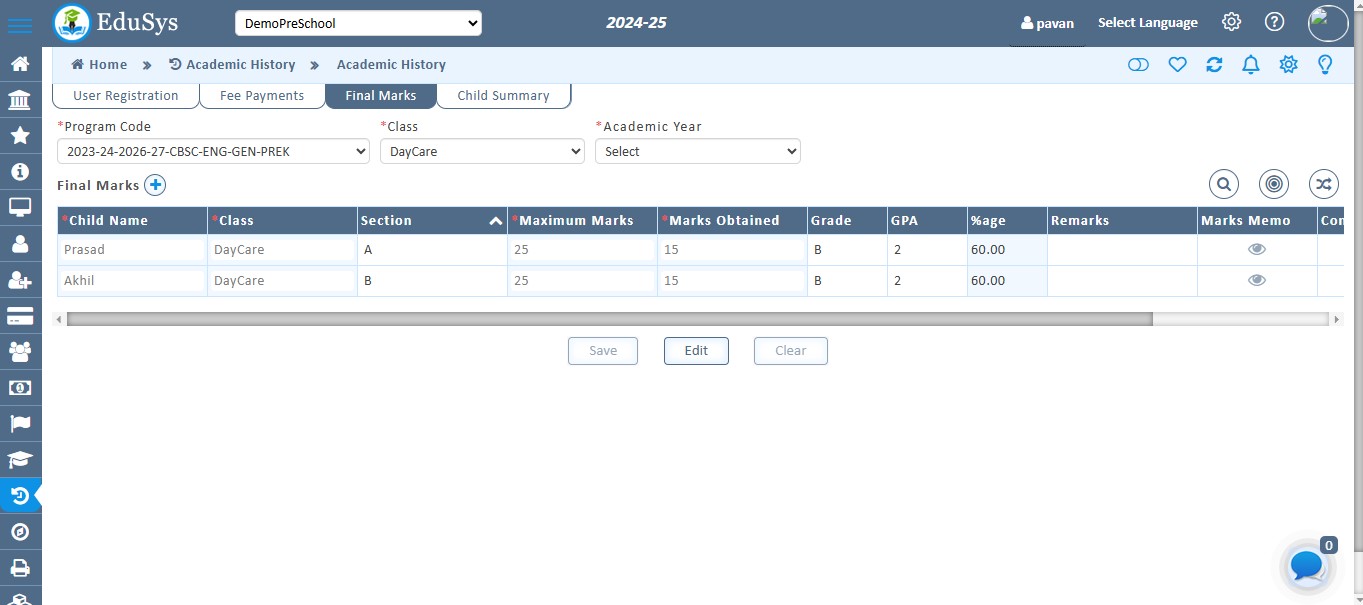View Marks Memo for Akhil
This screenshot has height=605, width=1363.
tap(1256, 281)
